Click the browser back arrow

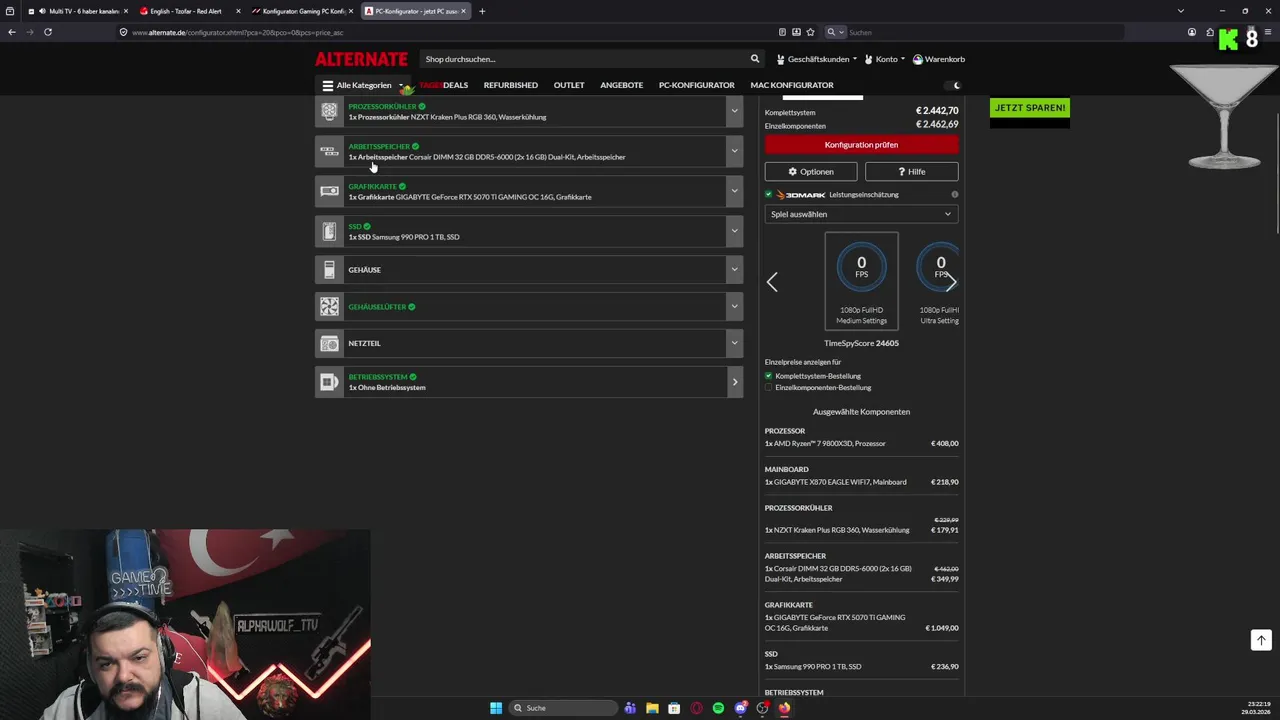point(12,32)
